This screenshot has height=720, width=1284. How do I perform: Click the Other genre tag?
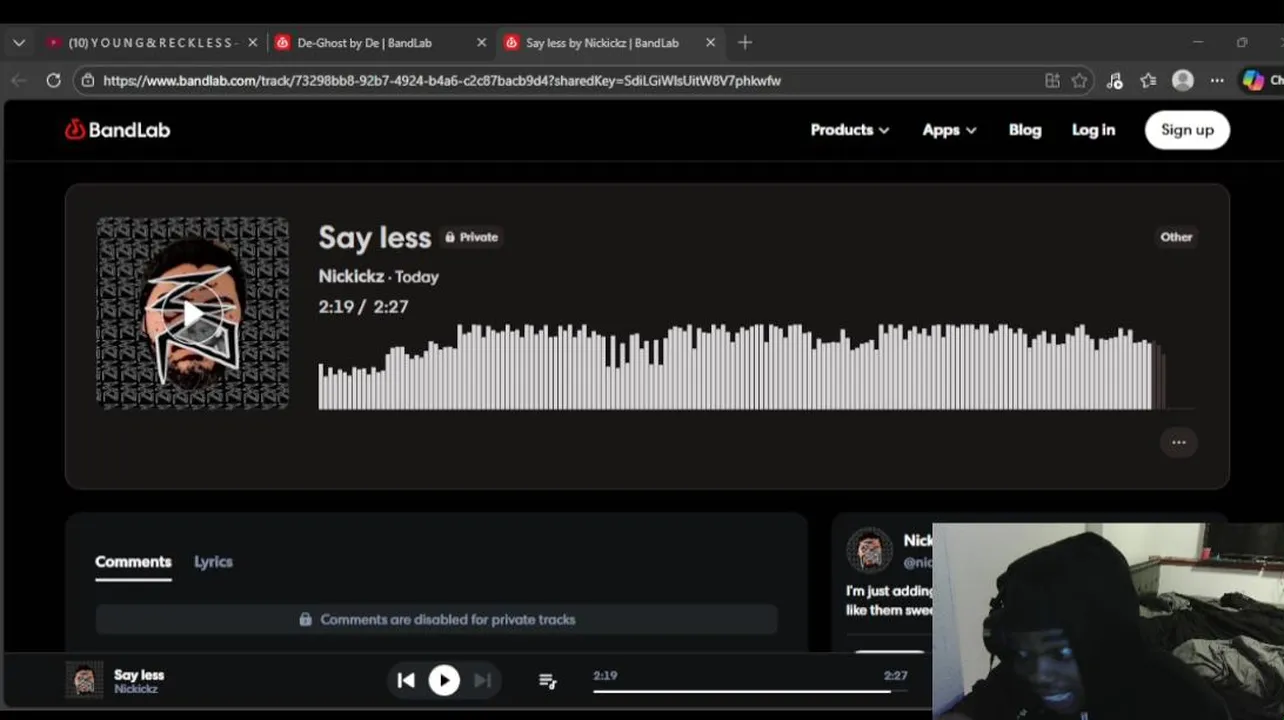point(1176,237)
